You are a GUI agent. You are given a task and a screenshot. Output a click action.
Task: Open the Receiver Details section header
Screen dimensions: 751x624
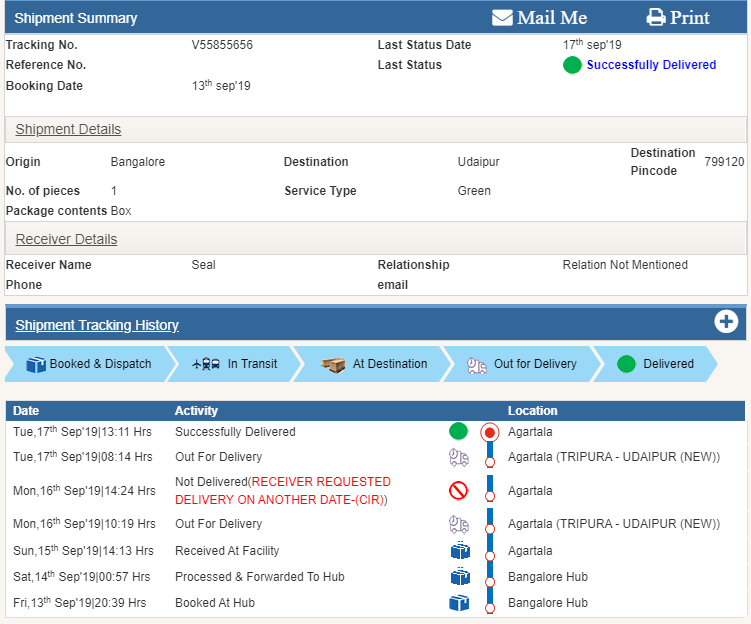coord(66,239)
